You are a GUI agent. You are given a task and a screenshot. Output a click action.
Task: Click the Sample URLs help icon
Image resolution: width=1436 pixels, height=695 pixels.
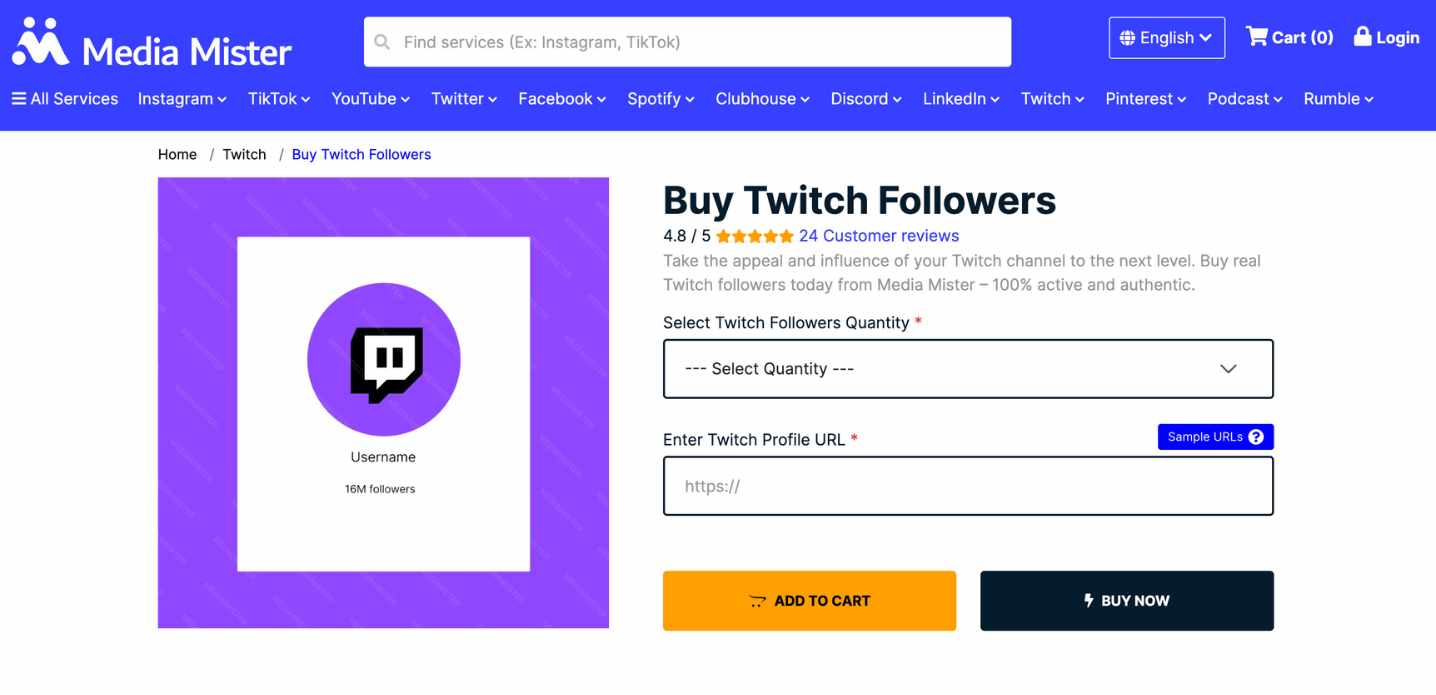(1256, 437)
